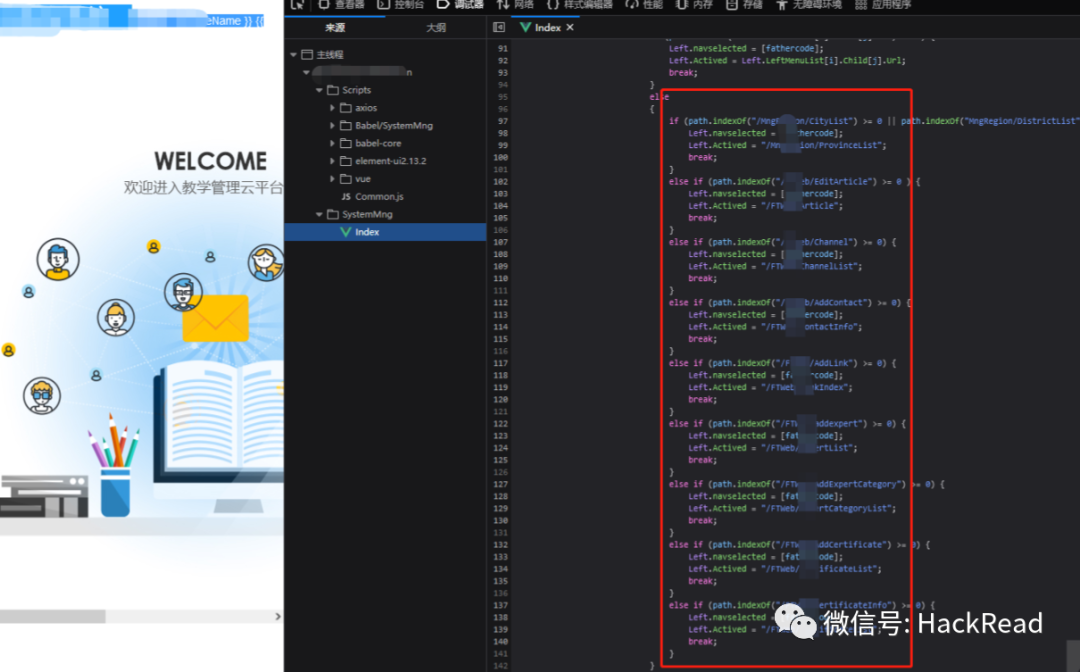Click line number 112 in gutter
The width and height of the screenshot is (1080, 672).
(x=501, y=303)
